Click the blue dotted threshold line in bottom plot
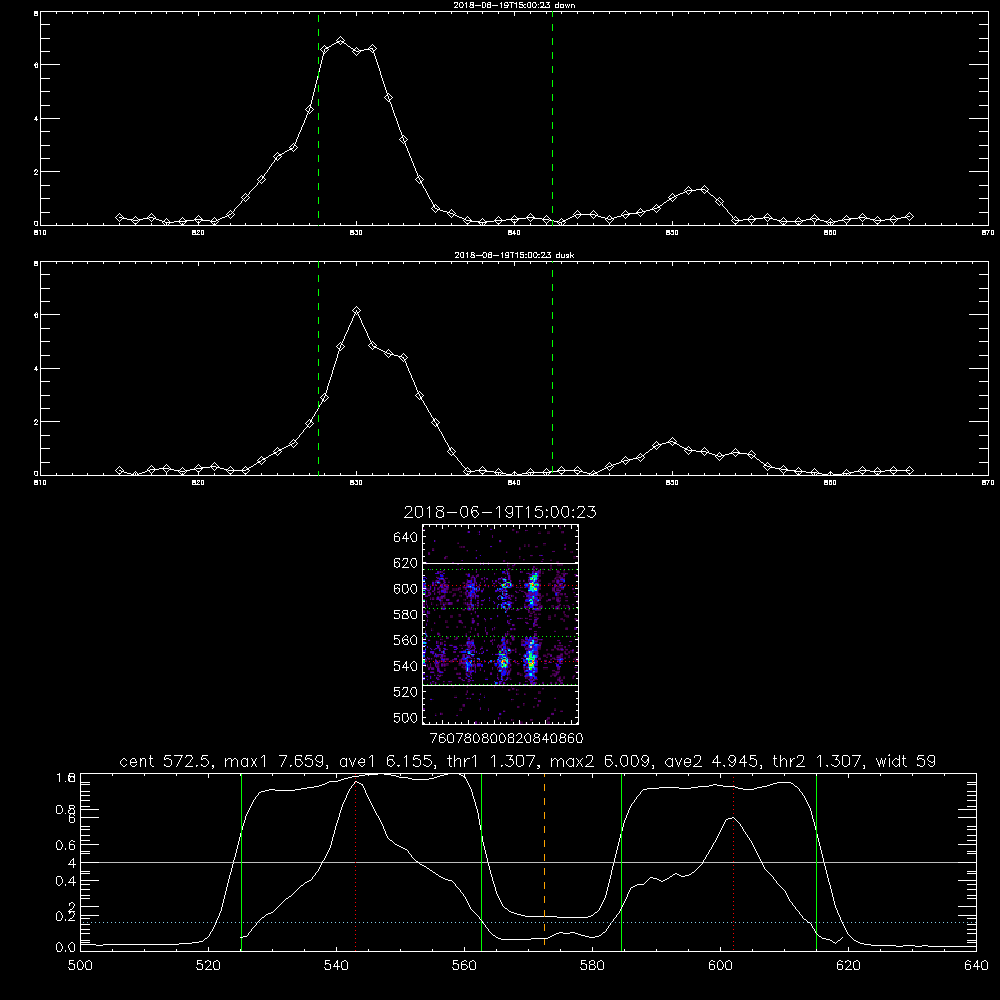 (528, 922)
